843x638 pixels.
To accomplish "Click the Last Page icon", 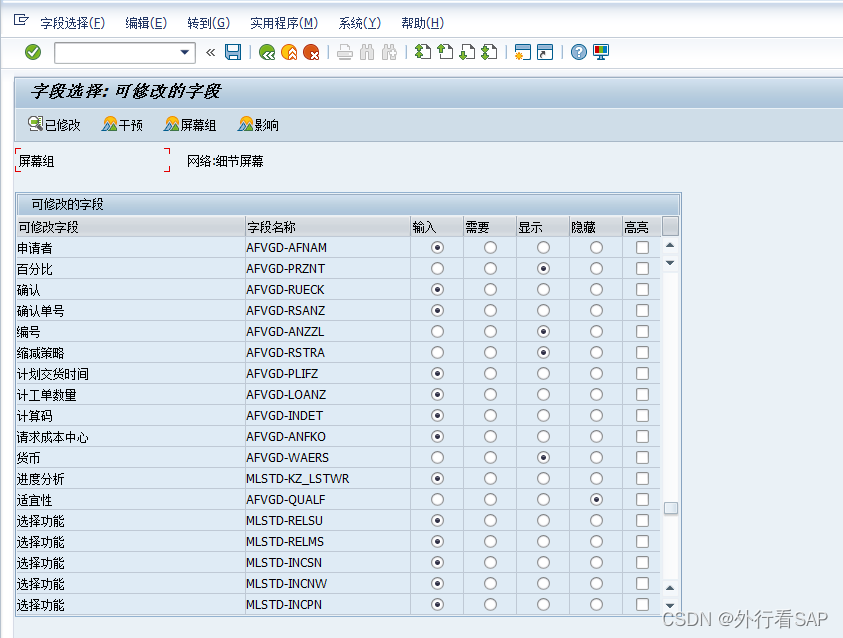I will (489, 52).
